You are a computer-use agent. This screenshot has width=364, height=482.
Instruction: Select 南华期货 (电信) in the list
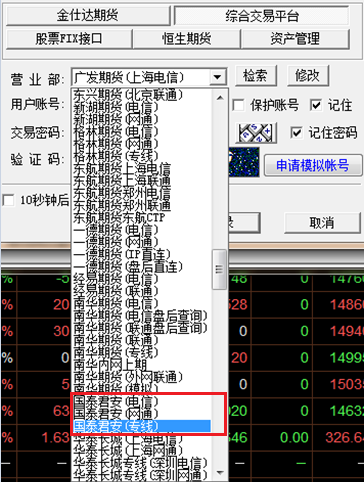142,303
